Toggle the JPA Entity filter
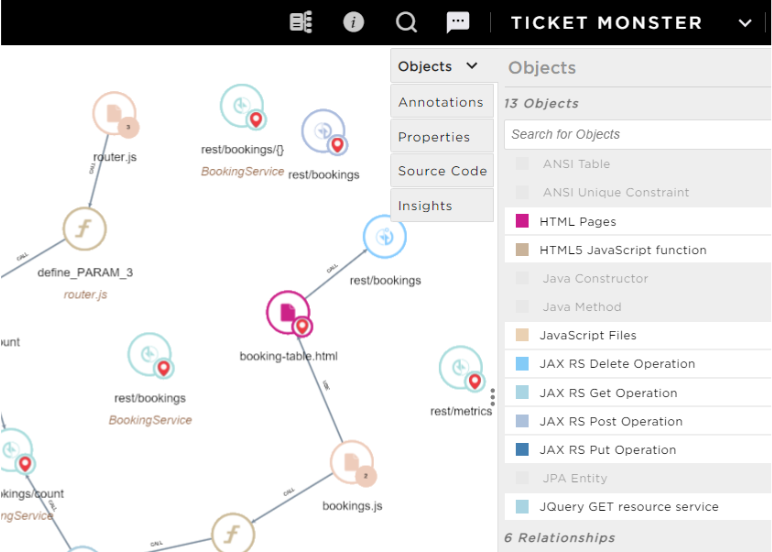Screen dimensions: 772x552 pyautogui.click(x=638, y=478)
